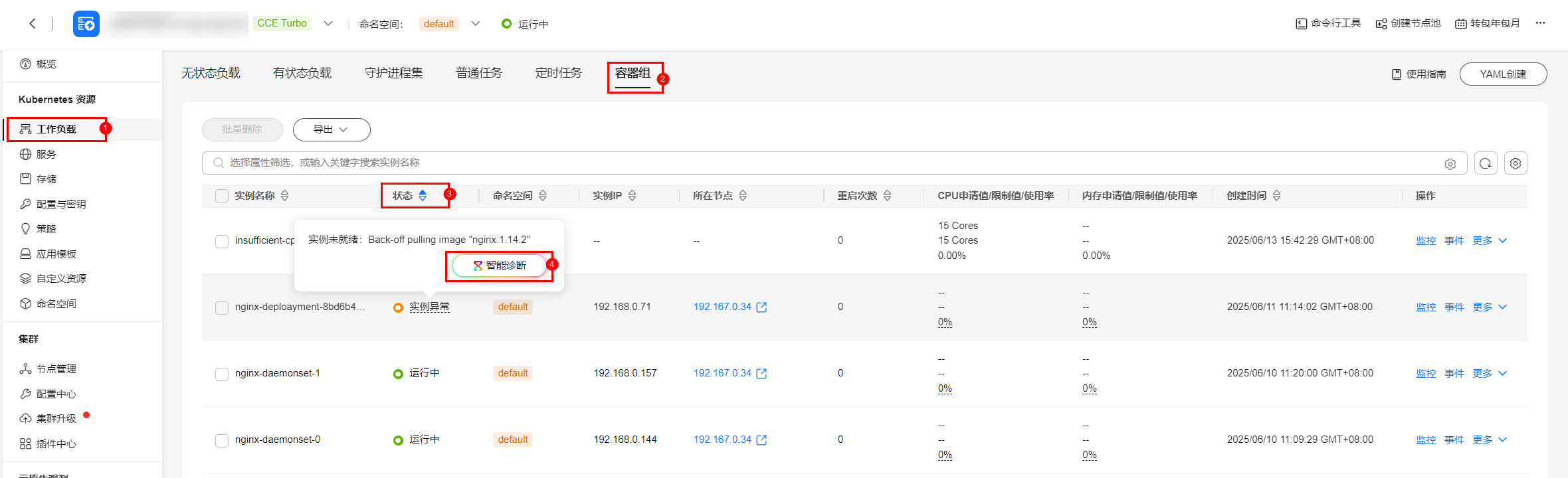This screenshot has width=1568, height=478.
Task: Open external link for nginx-daemonset-1 node
Action: 762,374
